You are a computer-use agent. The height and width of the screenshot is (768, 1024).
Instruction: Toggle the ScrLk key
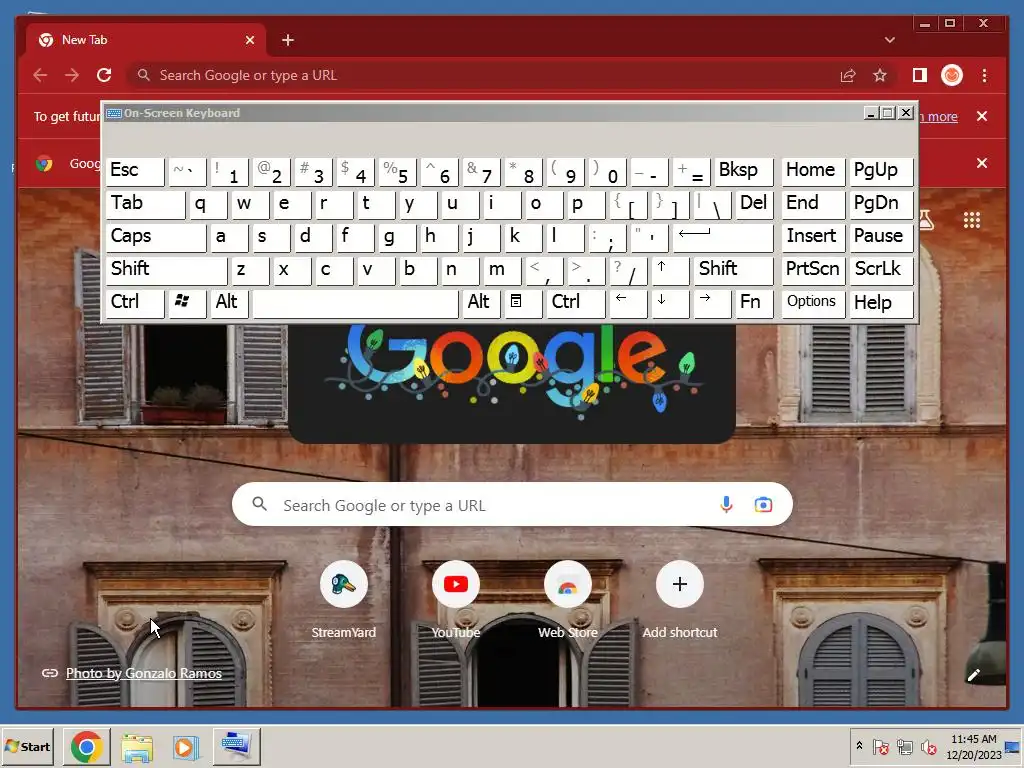coord(880,270)
